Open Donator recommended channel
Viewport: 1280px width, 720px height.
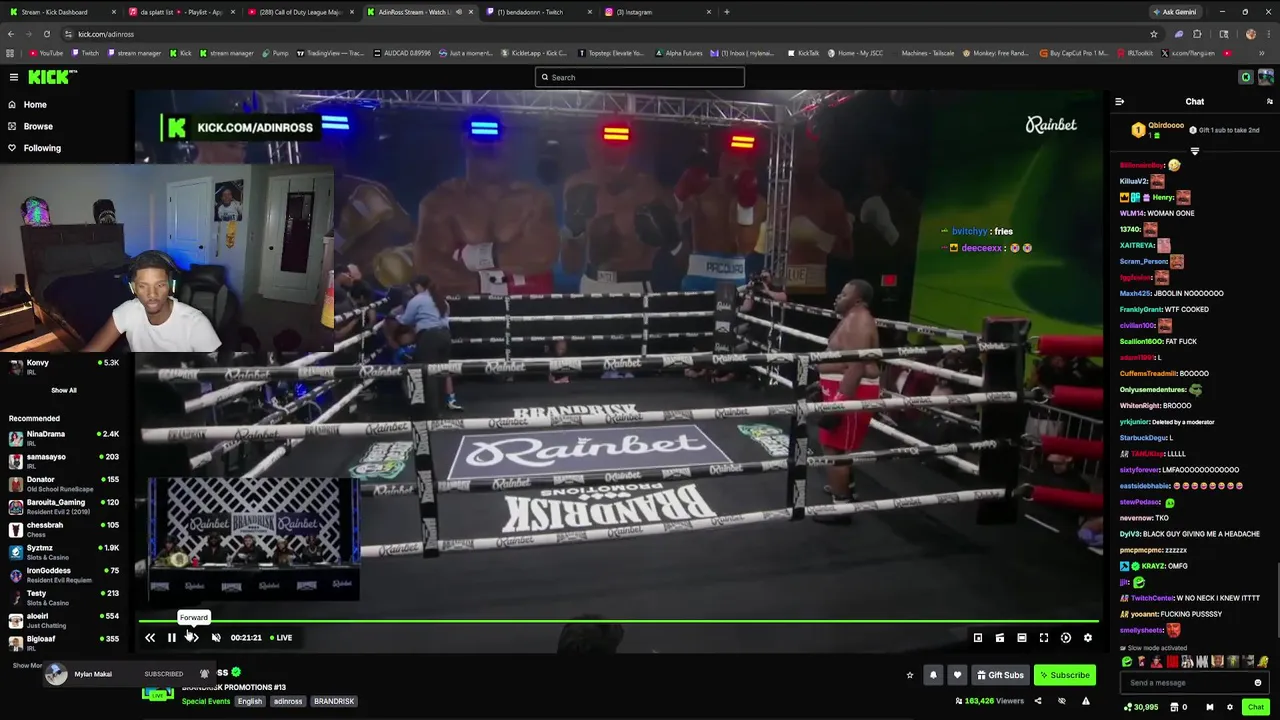(x=64, y=484)
